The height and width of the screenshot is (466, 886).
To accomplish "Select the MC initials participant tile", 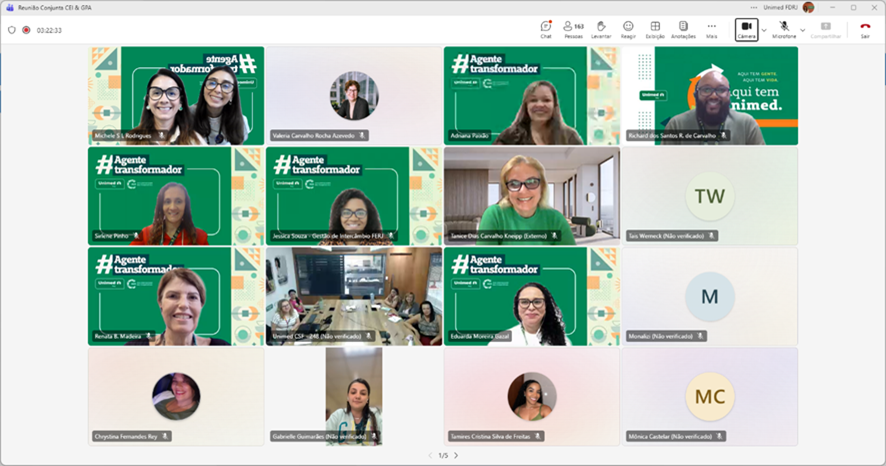I will click(x=710, y=395).
